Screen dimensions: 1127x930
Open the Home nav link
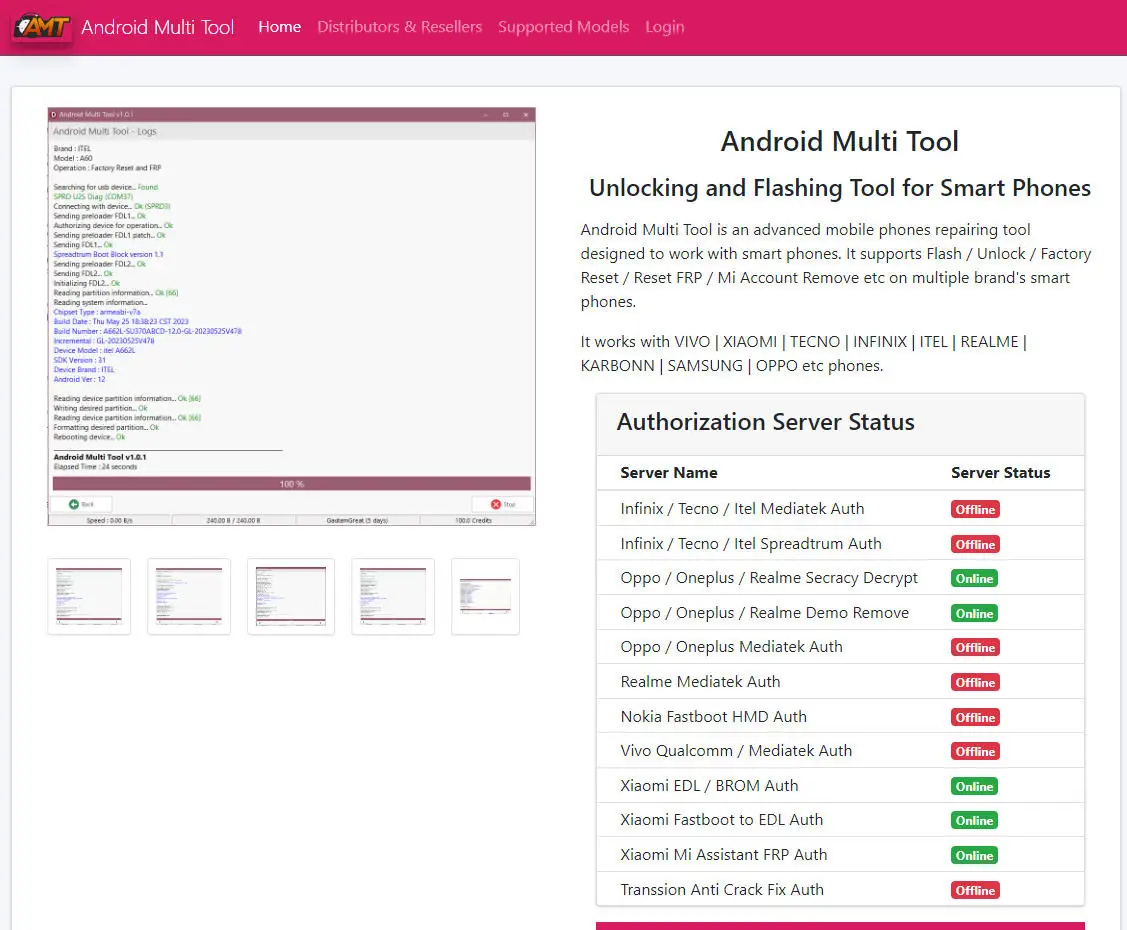(x=280, y=27)
